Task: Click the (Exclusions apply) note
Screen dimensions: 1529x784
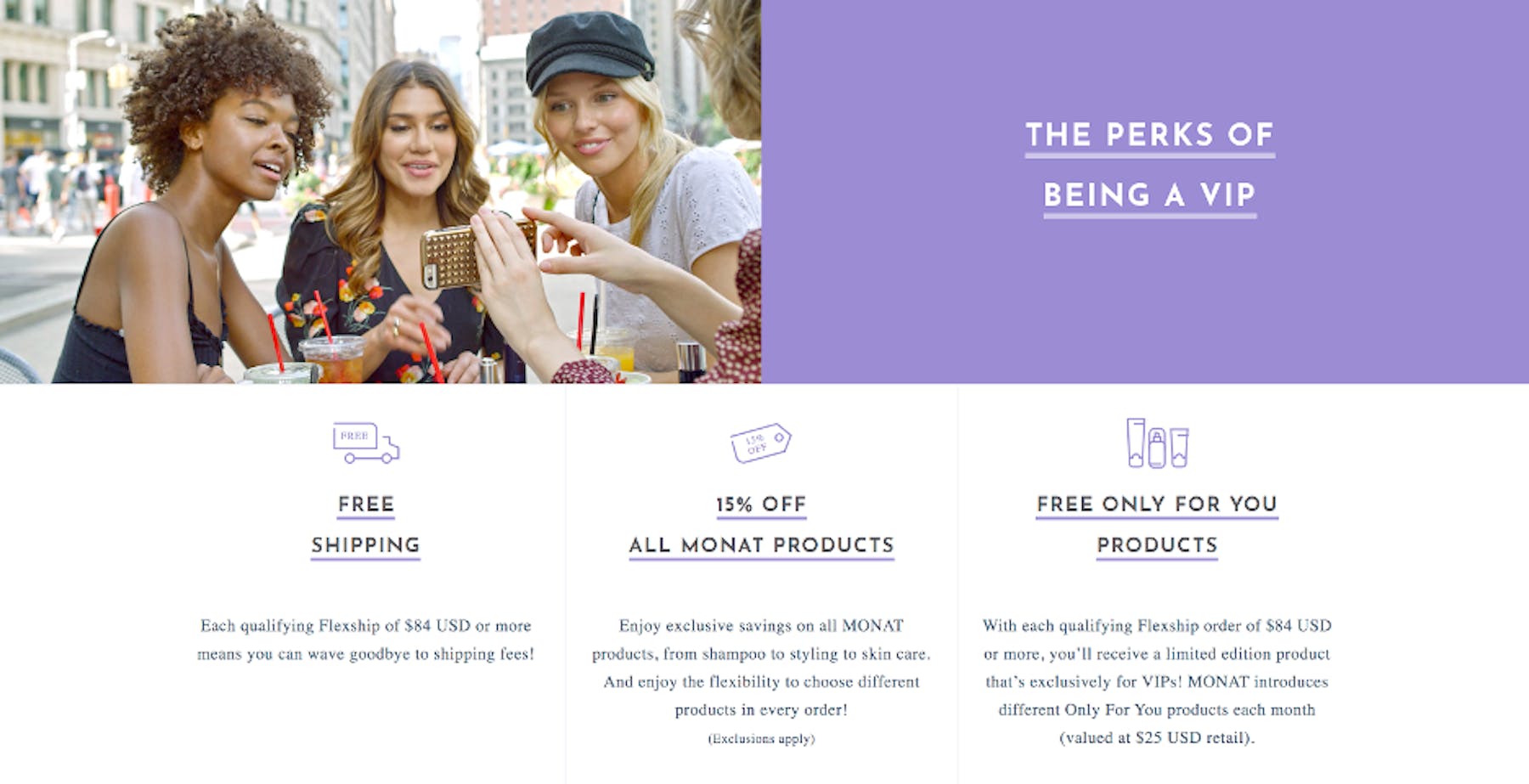Action: [x=761, y=739]
